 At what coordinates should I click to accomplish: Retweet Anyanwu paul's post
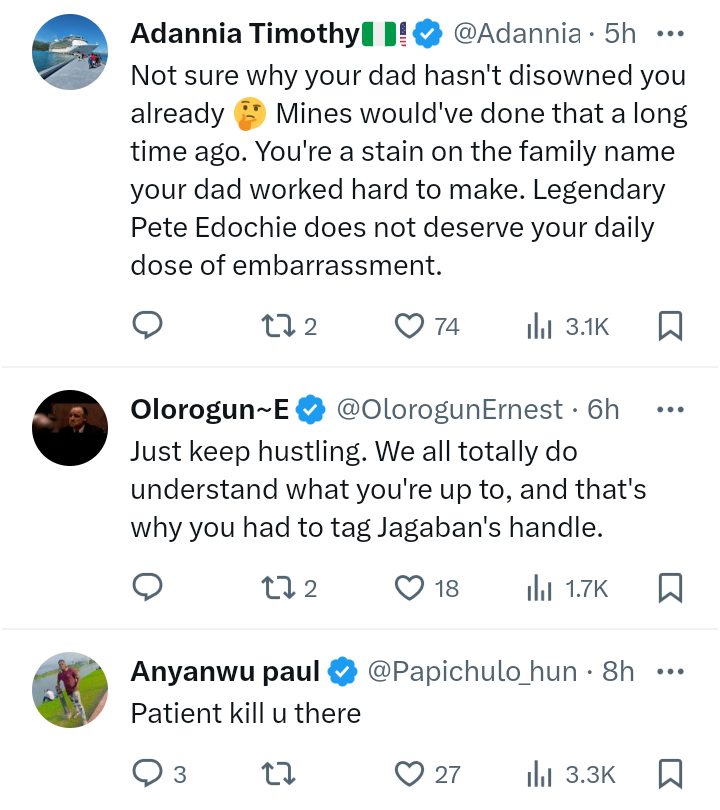(275, 773)
